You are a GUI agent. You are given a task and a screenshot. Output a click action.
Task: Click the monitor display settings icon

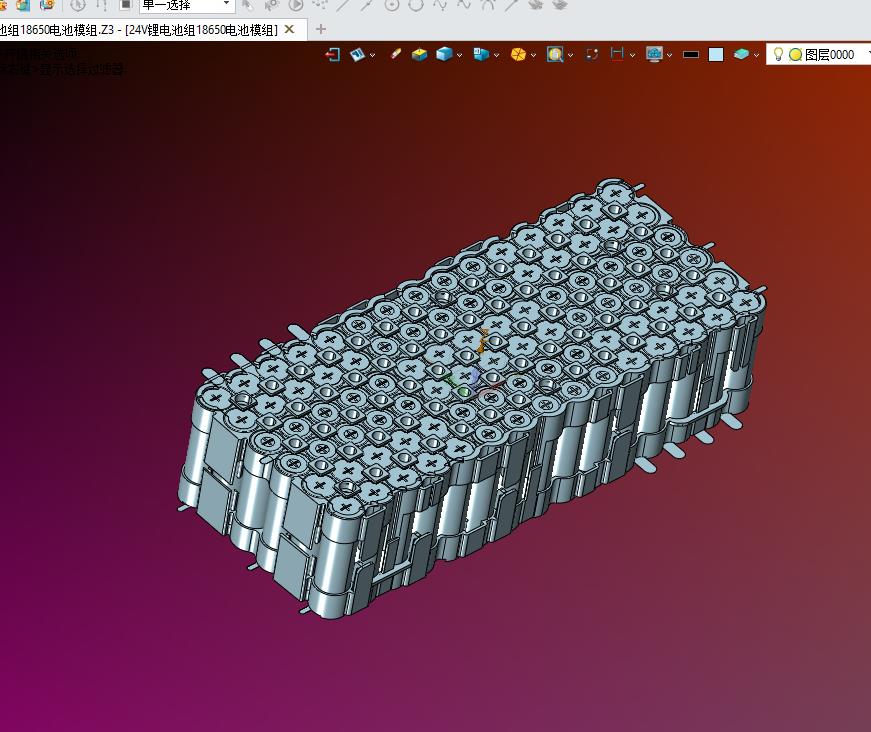(x=654, y=54)
